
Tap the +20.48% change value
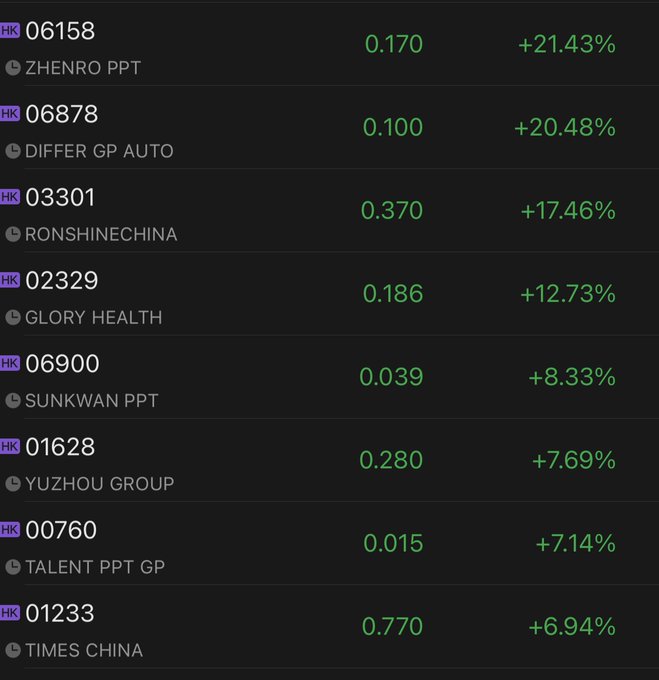tap(564, 127)
